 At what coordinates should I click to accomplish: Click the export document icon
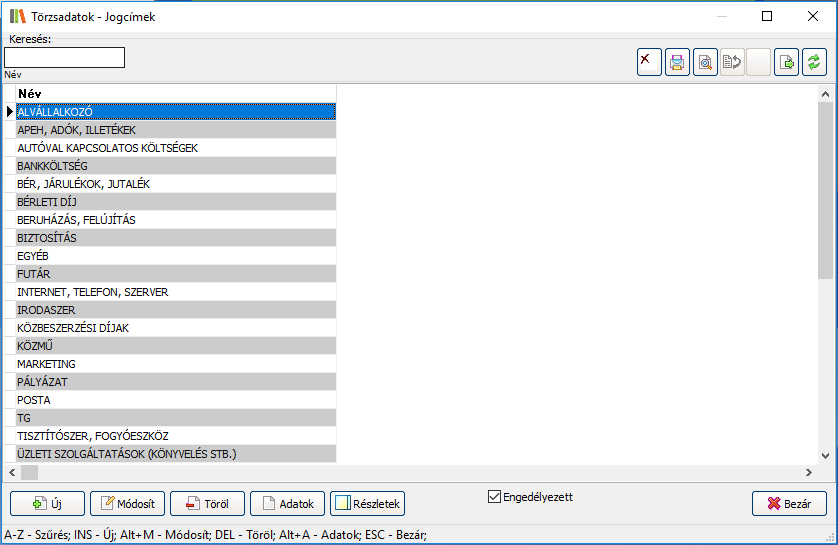click(787, 62)
